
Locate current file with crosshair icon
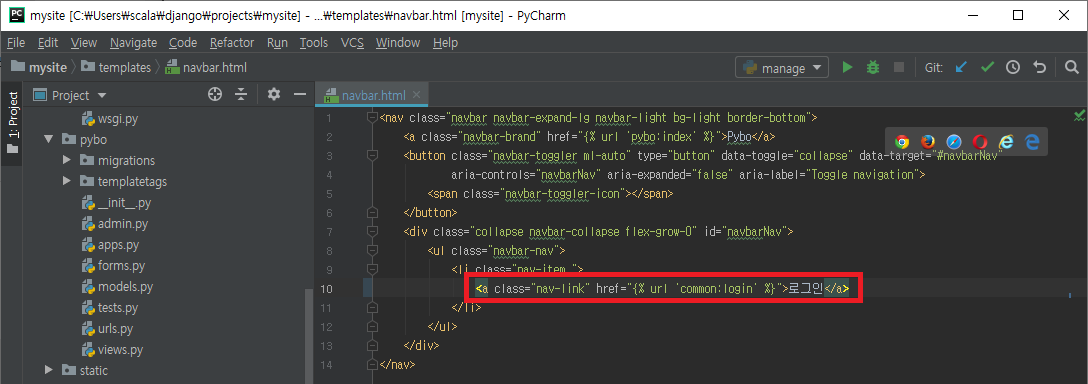click(x=215, y=94)
